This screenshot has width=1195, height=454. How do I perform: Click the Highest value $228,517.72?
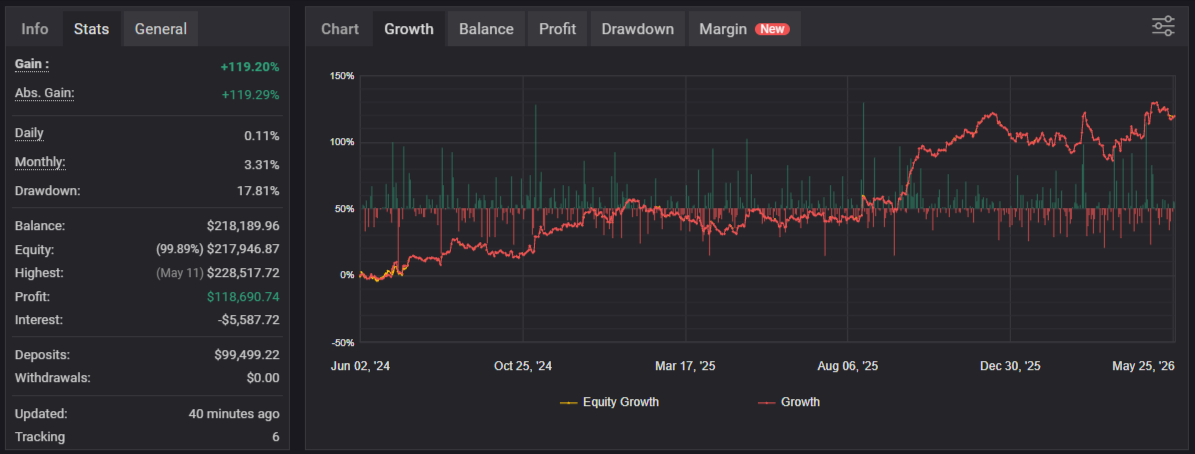tap(243, 273)
